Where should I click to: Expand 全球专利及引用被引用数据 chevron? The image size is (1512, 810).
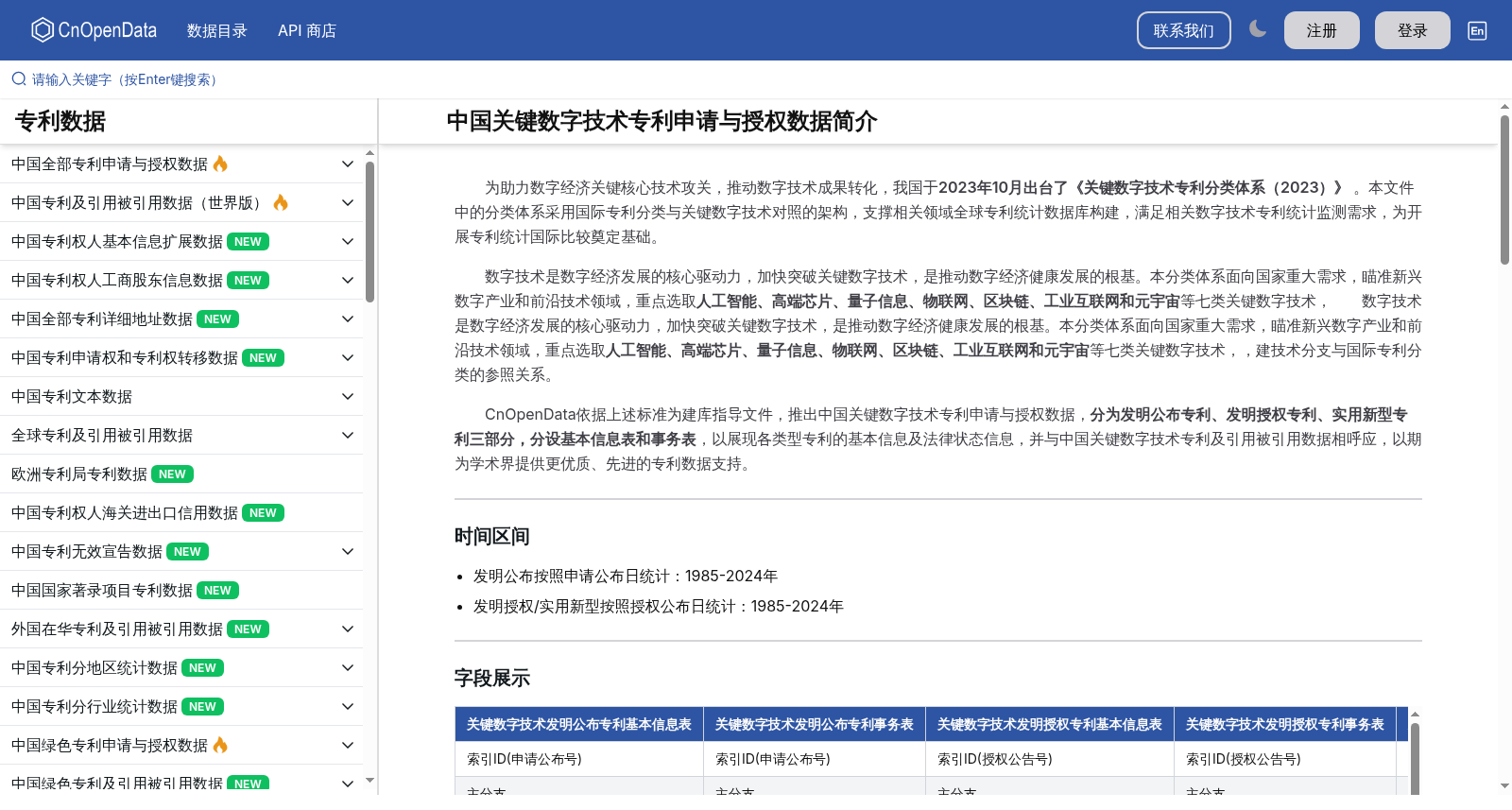[x=348, y=435]
